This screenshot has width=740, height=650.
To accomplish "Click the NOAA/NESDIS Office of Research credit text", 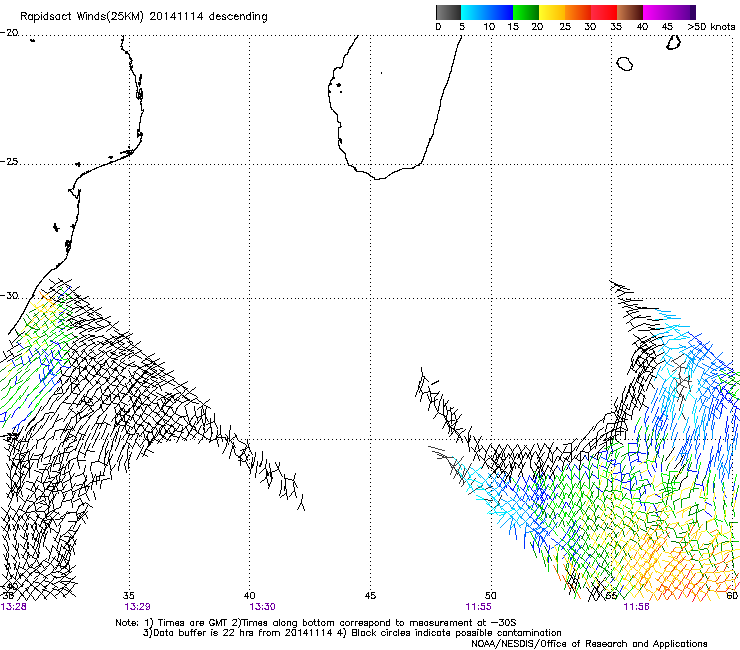I will 589,644.
